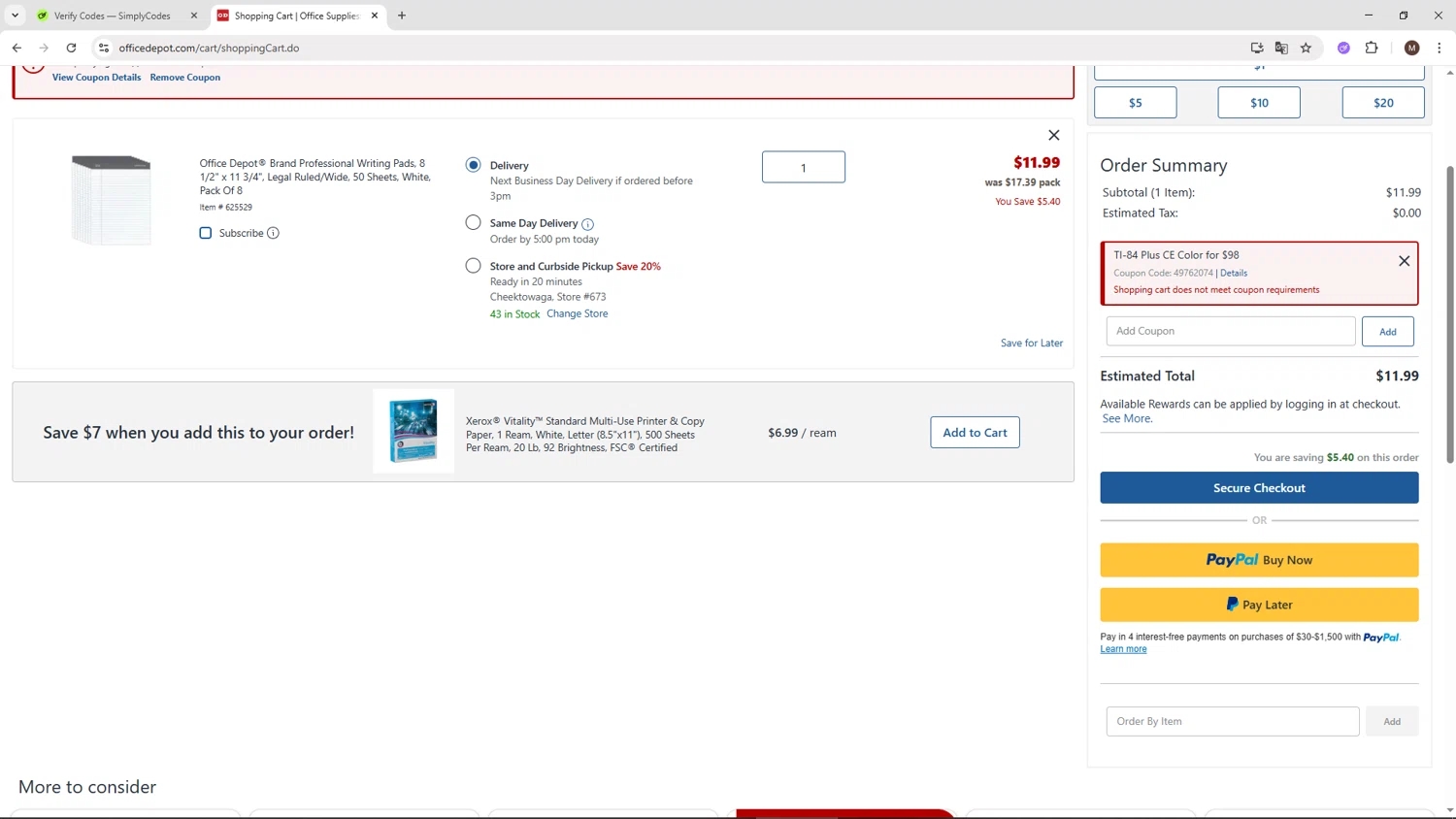The image size is (1456, 819).
Task: Add Xerox paper to cart
Action: tap(975, 432)
